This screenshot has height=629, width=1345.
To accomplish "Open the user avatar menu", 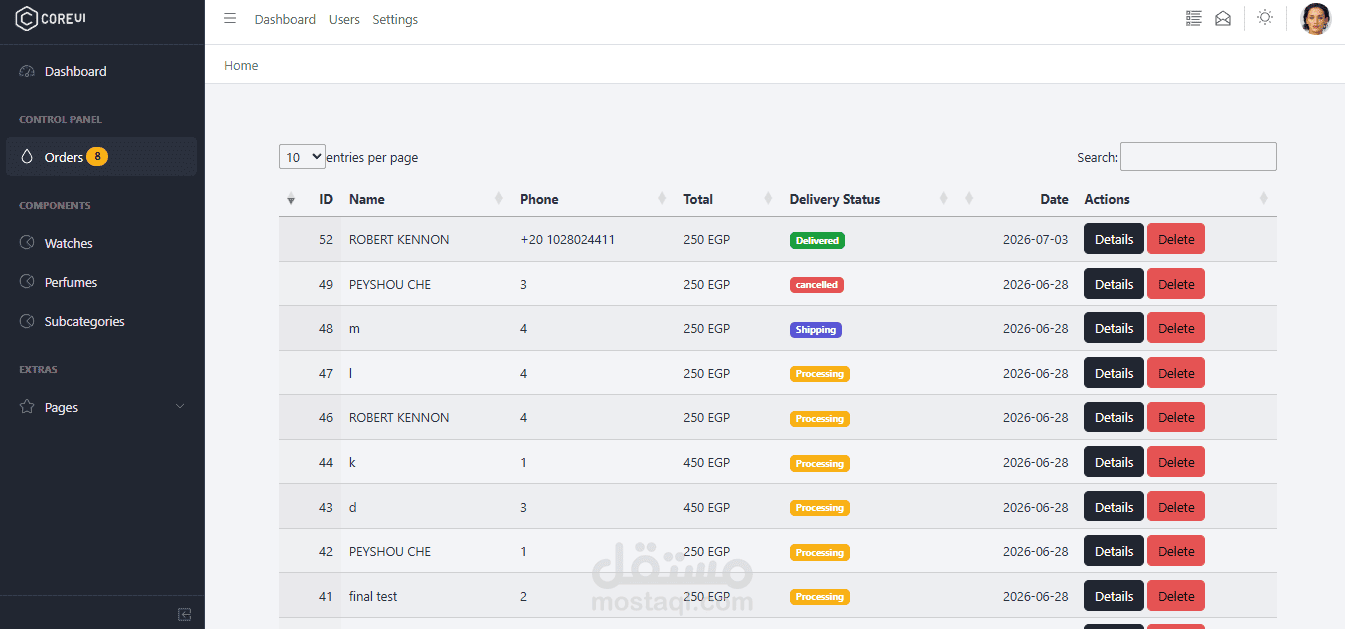I will pos(1315,19).
